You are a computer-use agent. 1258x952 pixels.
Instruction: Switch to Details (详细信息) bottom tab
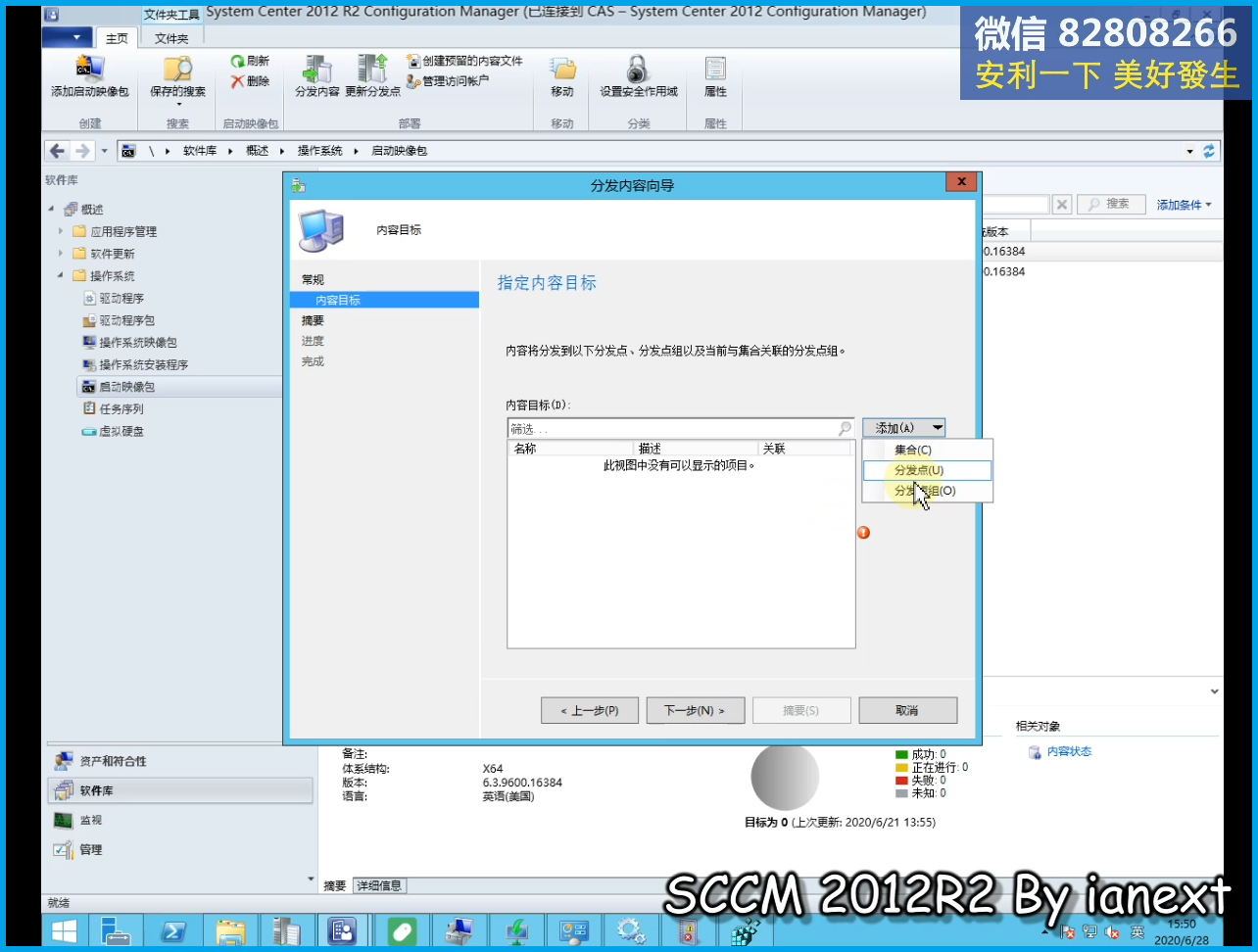378,885
